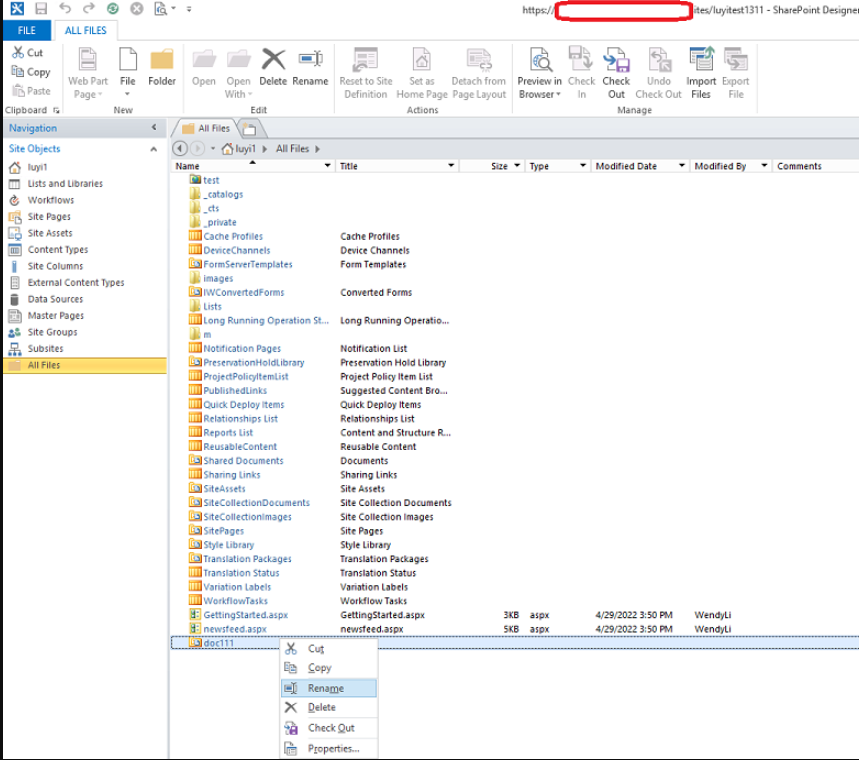Open Modified Date column dropdown
This screenshot has width=859, height=760.
pyautogui.click(x=682, y=165)
